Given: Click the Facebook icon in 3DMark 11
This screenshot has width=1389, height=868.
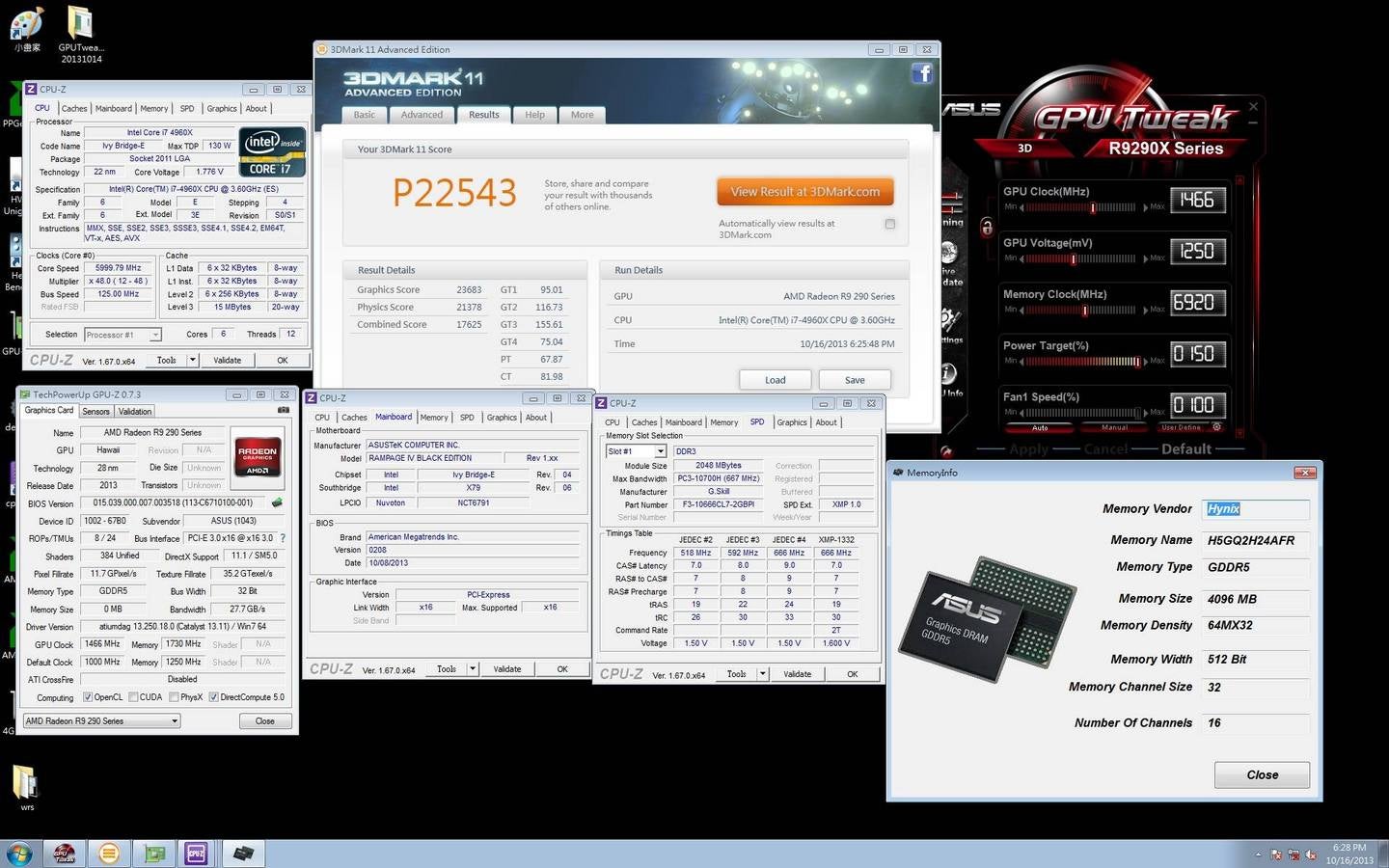Looking at the screenshot, I should pos(923,72).
